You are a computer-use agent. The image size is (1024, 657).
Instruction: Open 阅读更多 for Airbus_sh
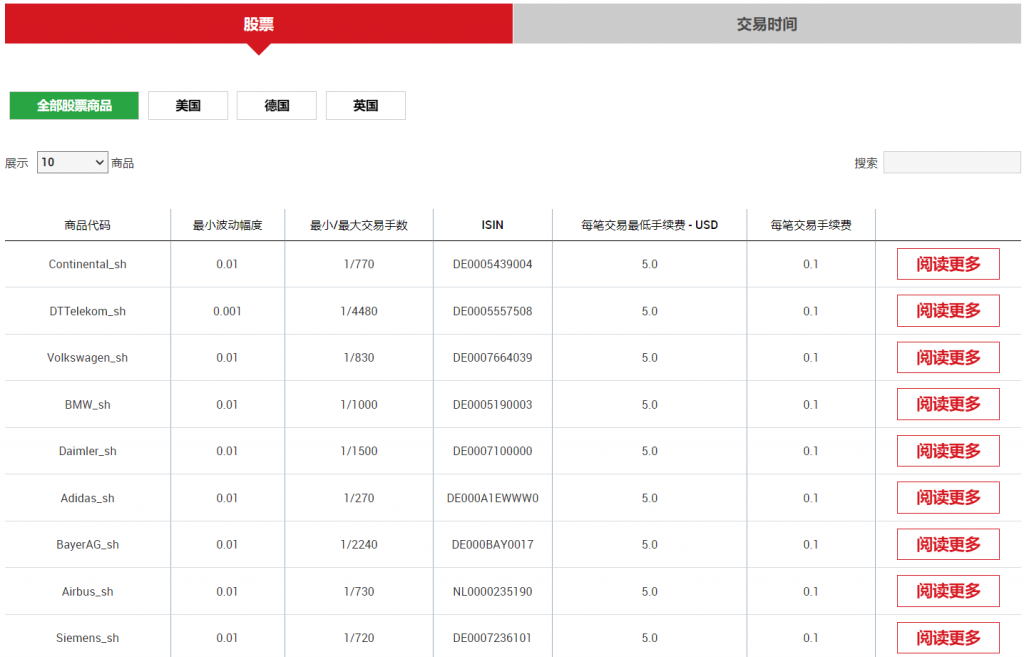coord(948,591)
